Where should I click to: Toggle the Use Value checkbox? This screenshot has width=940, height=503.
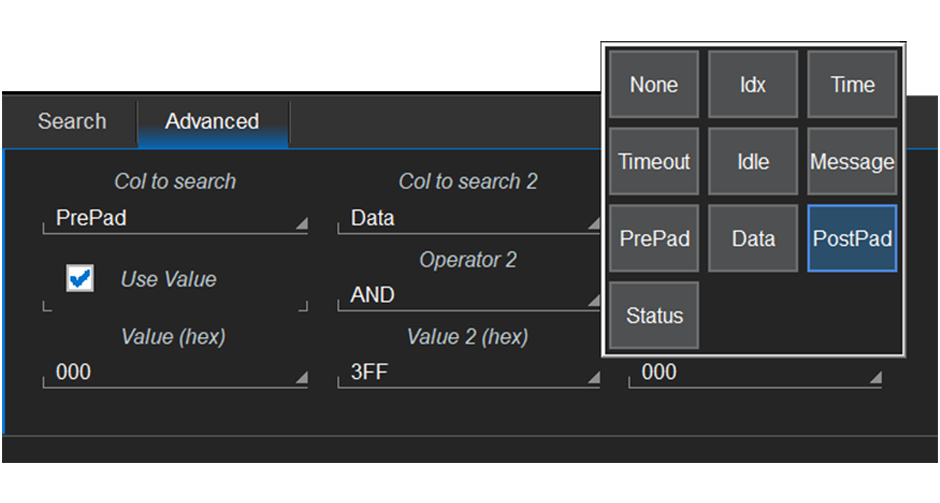click(x=80, y=279)
